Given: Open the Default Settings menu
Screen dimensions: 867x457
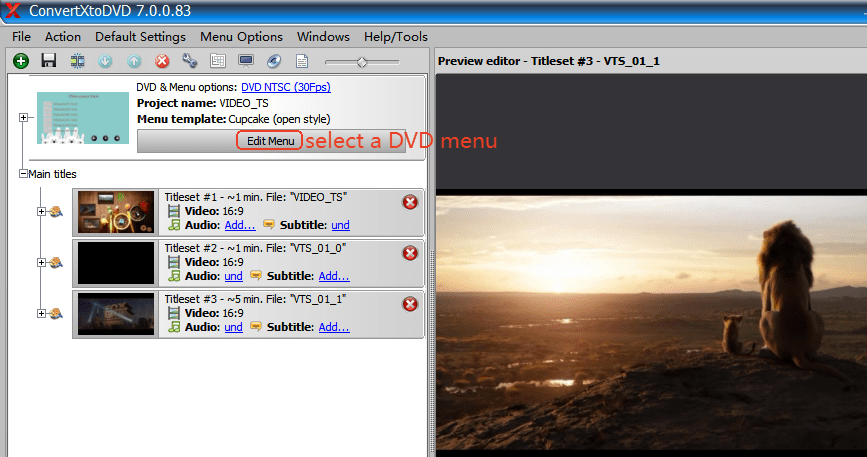Looking at the screenshot, I should point(140,37).
